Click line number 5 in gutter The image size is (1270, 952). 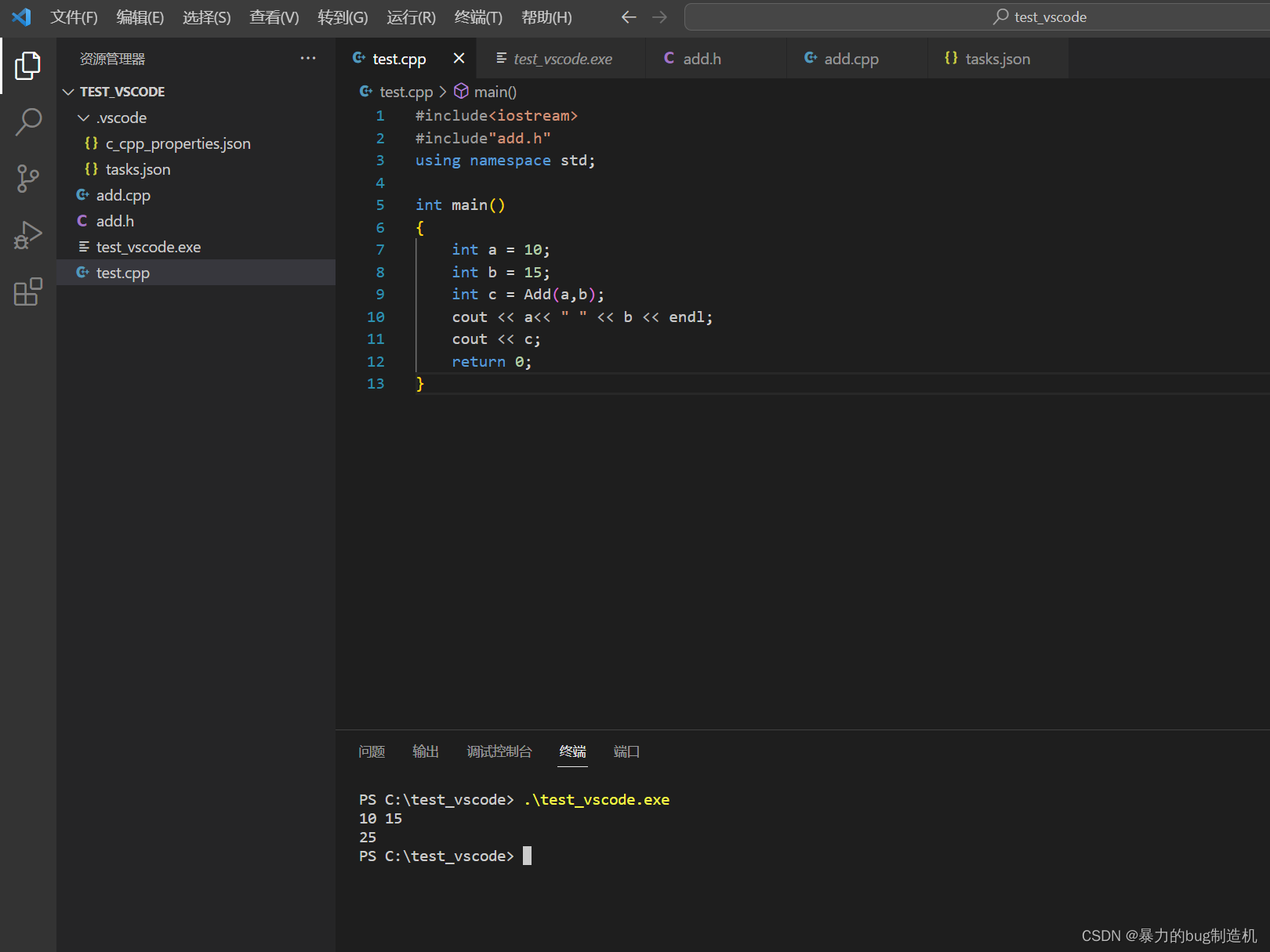coord(380,205)
